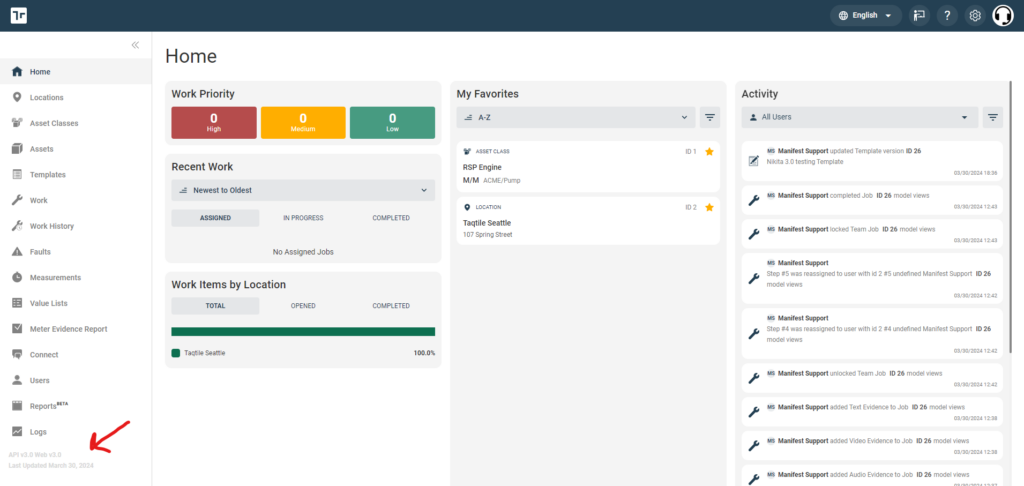Open the Taqtile Seattle location card
1024x486 pixels.
click(x=588, y=221)
